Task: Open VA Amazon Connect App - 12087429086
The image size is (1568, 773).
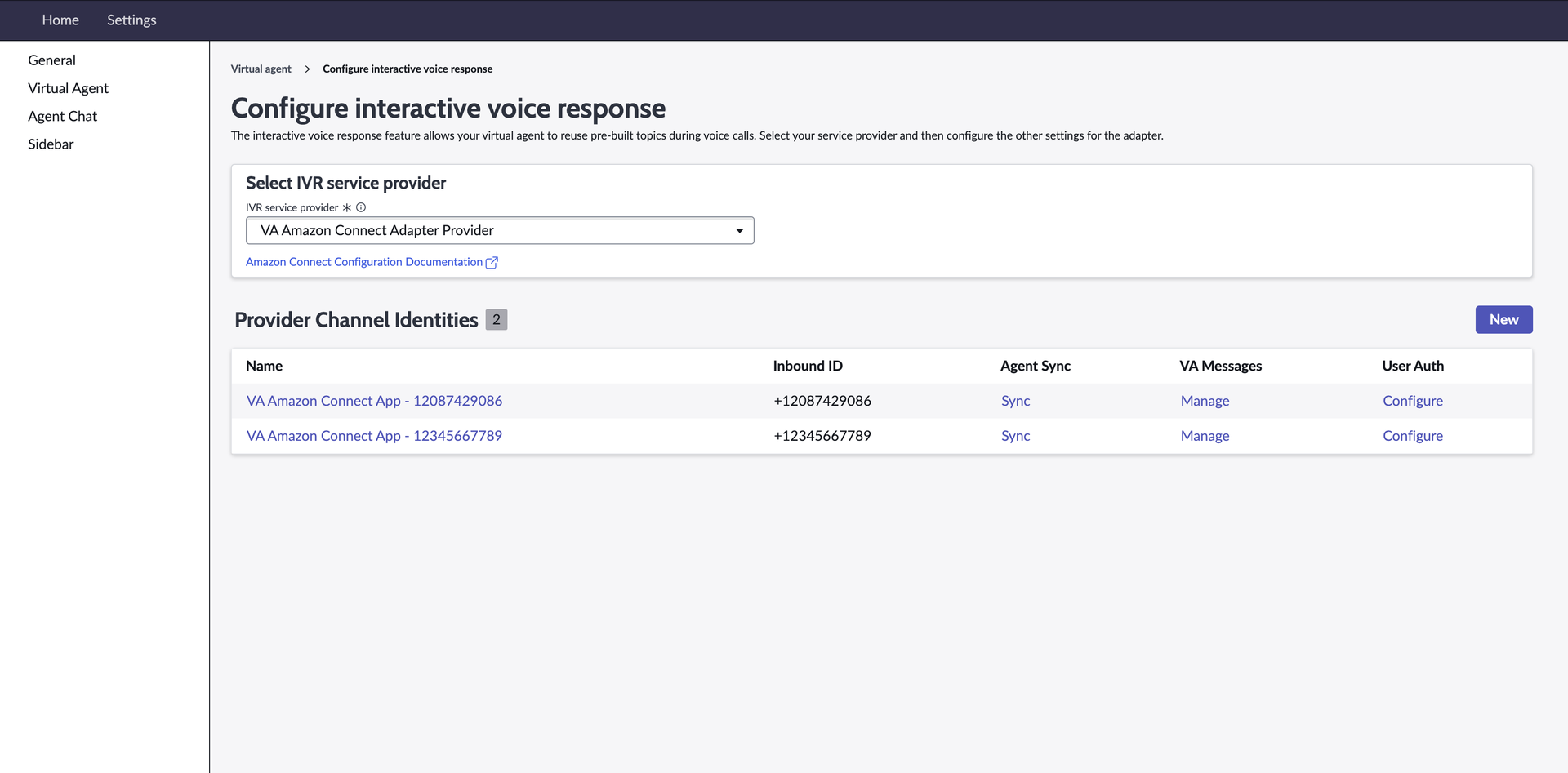Action: 374,401
